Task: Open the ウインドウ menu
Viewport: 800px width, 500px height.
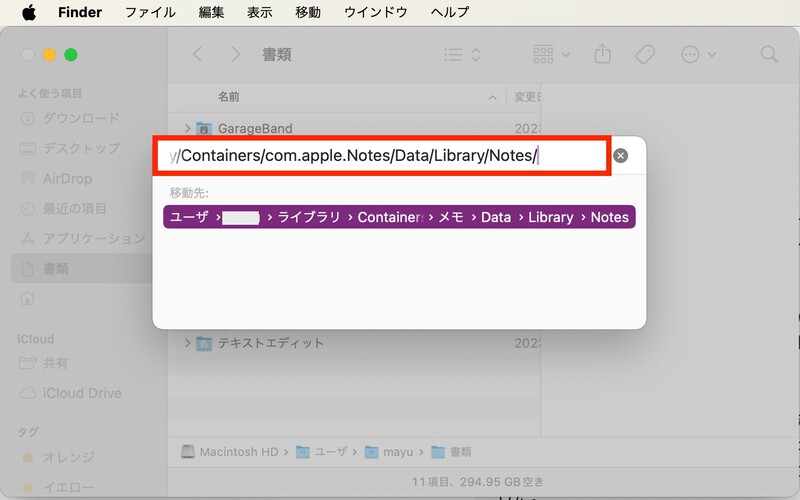Action: [x=375, y=12]
